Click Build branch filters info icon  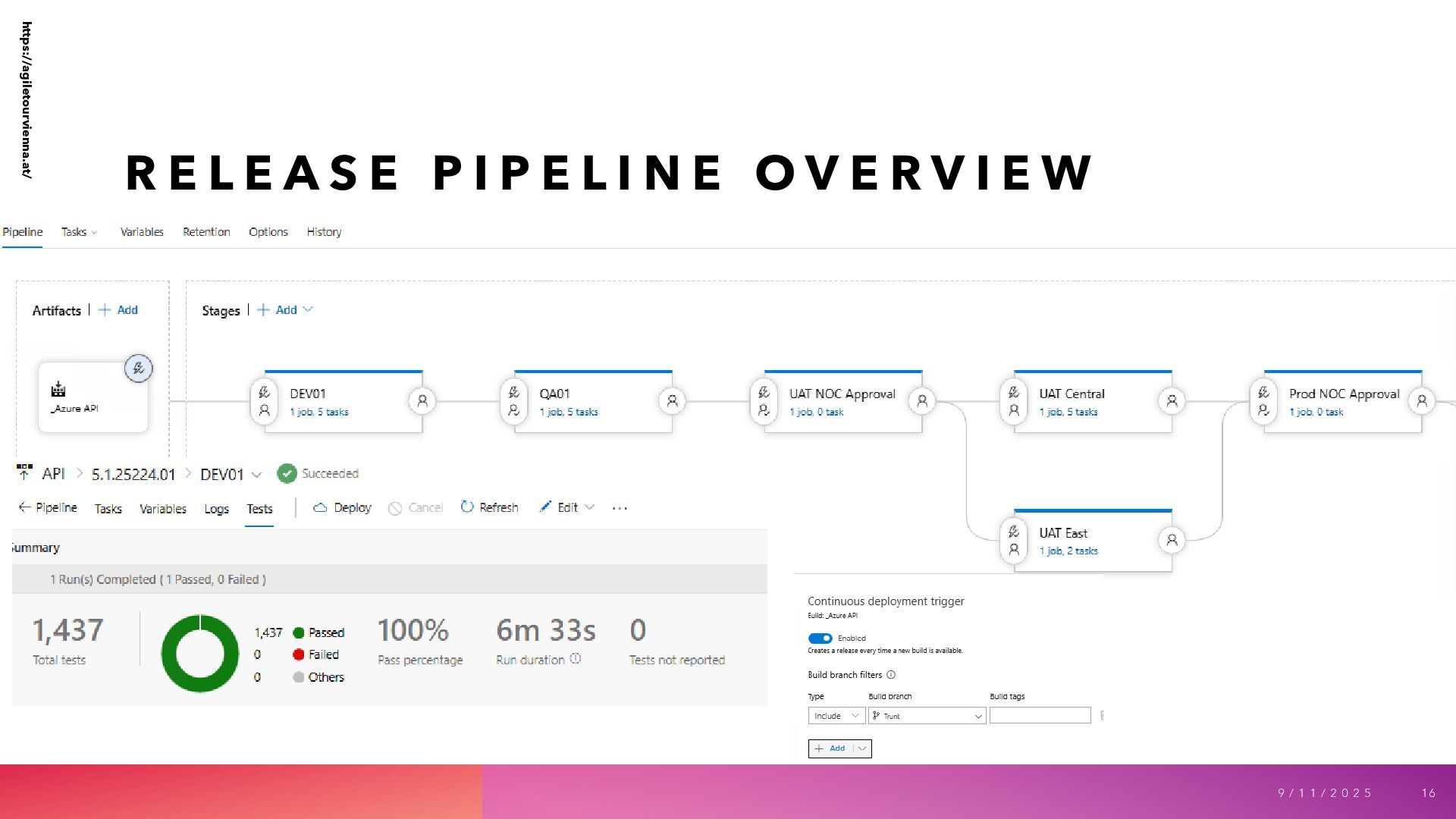(x=891, y=675)
